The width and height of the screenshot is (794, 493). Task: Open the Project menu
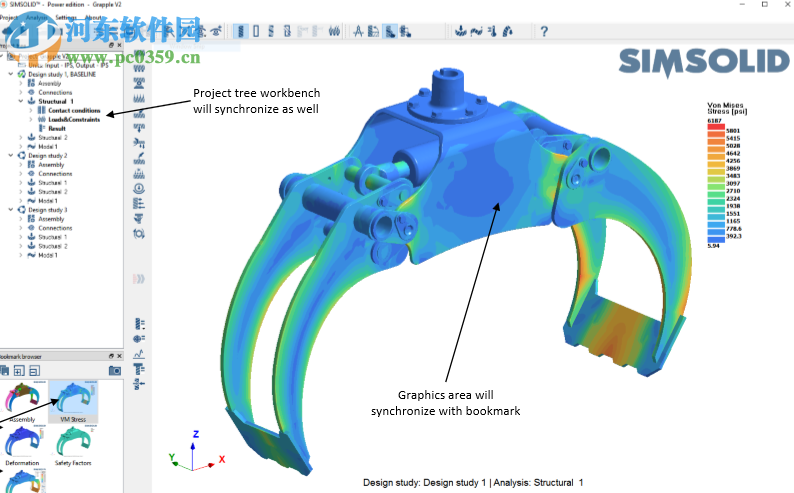pyautogui.click(x=9, y=17)
